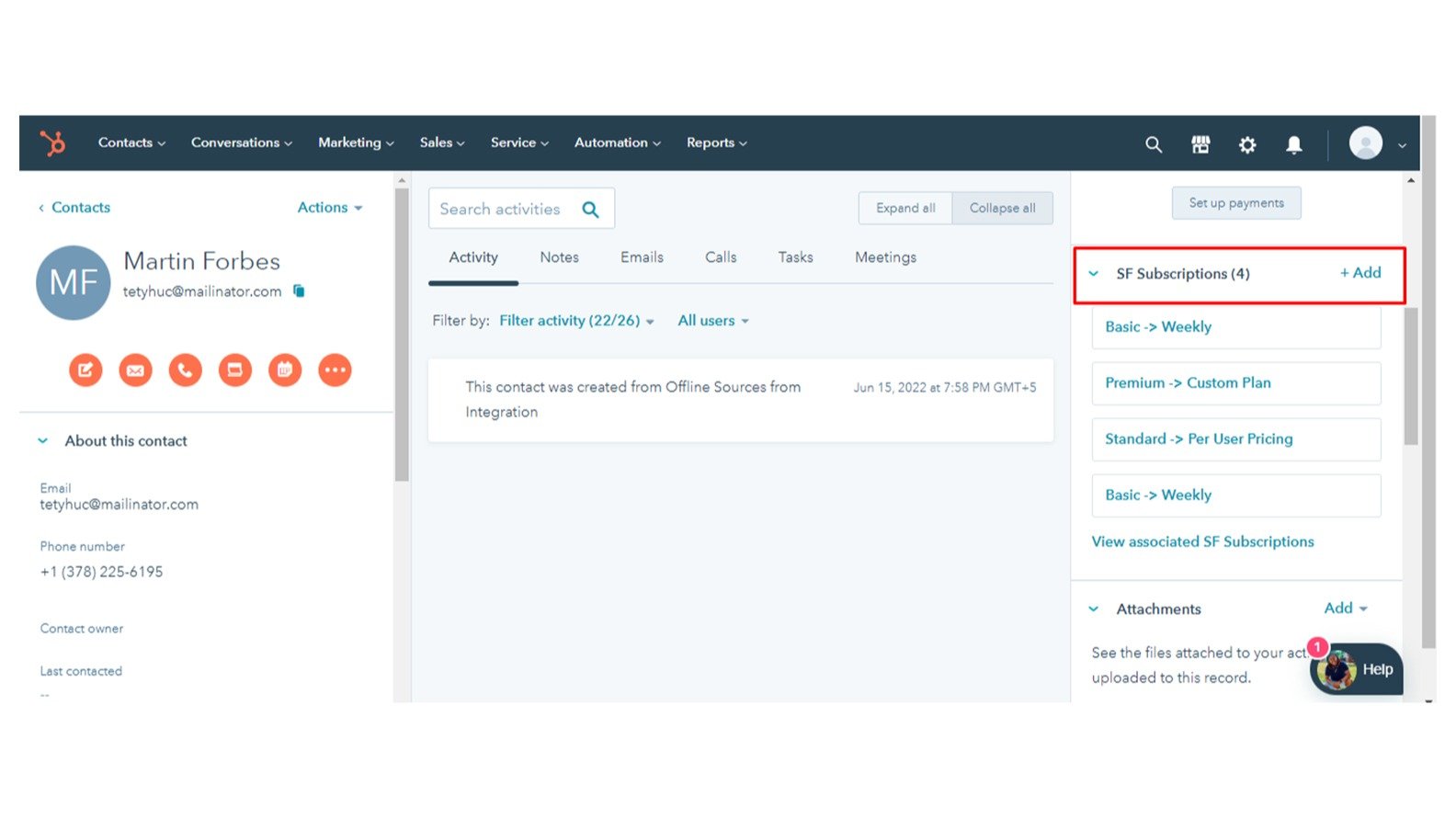This screenshot has width=1456, height=819.
Task: Click the HubSpot sprocket logo
Action: [x=52, y=143]
